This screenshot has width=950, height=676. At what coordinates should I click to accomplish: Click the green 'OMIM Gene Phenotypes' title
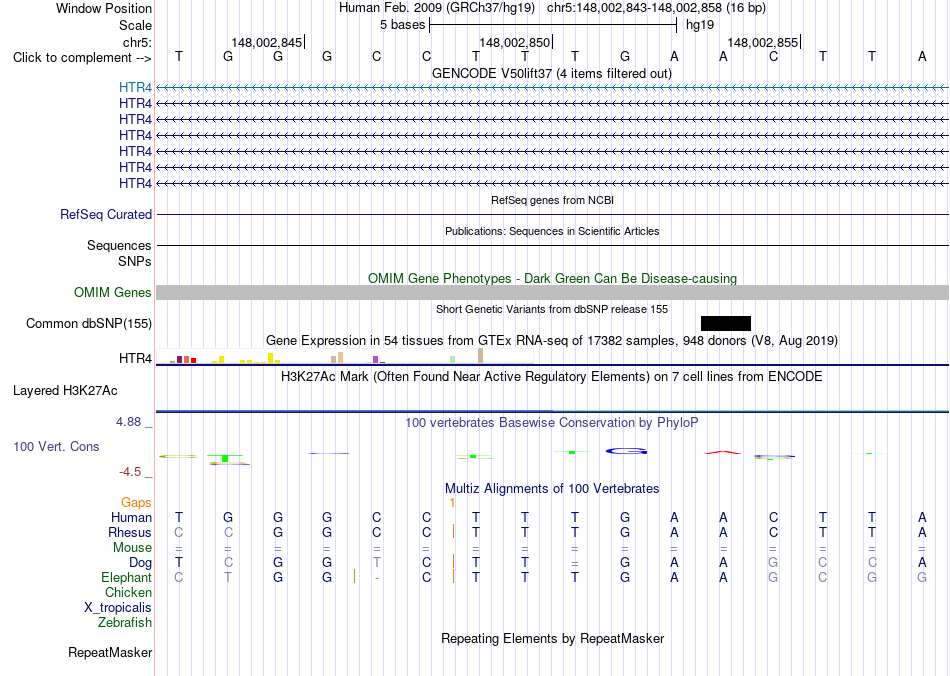[553, 279]
